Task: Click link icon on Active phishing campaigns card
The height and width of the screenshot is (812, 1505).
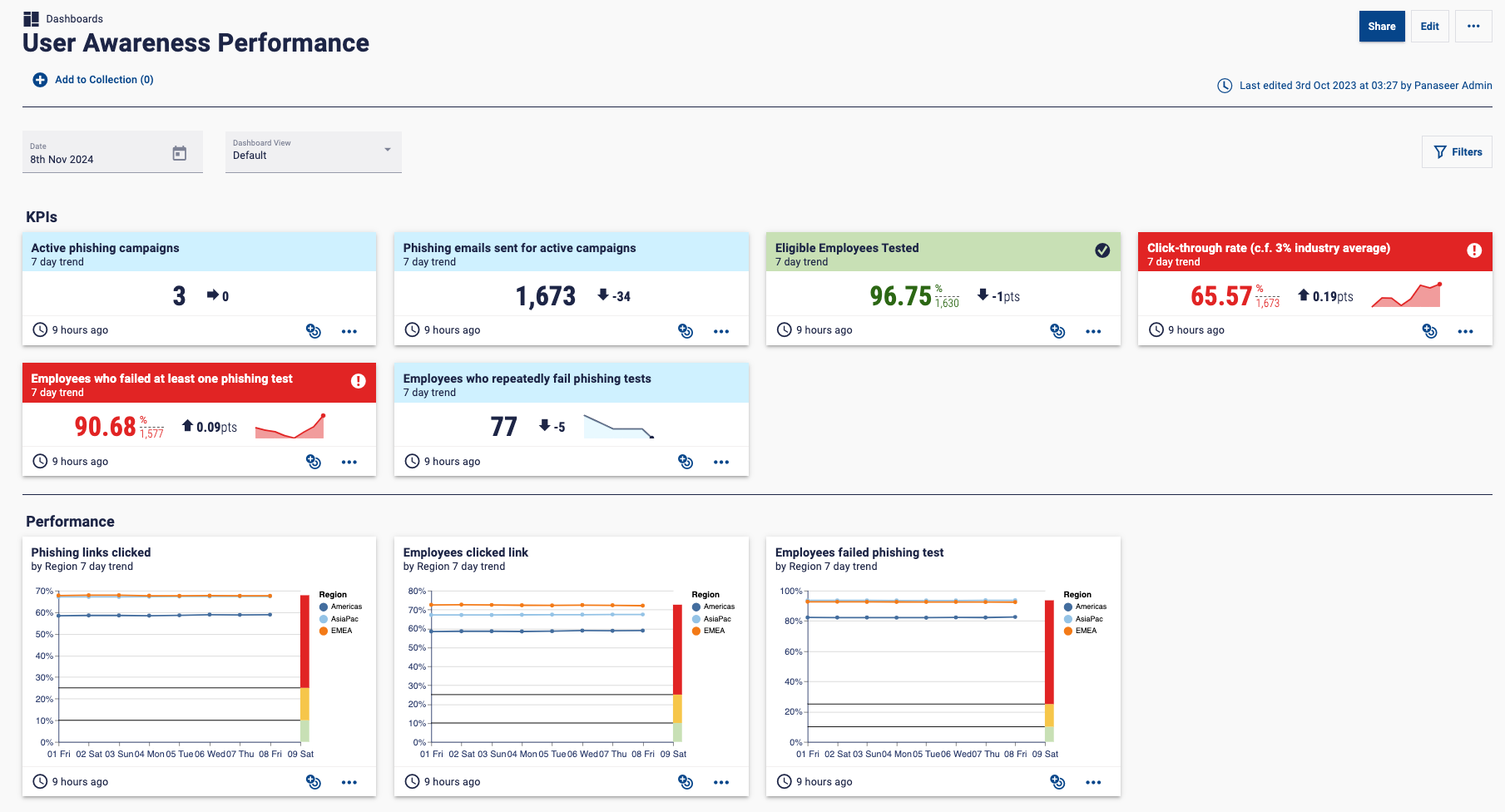Action: (314, 331)
